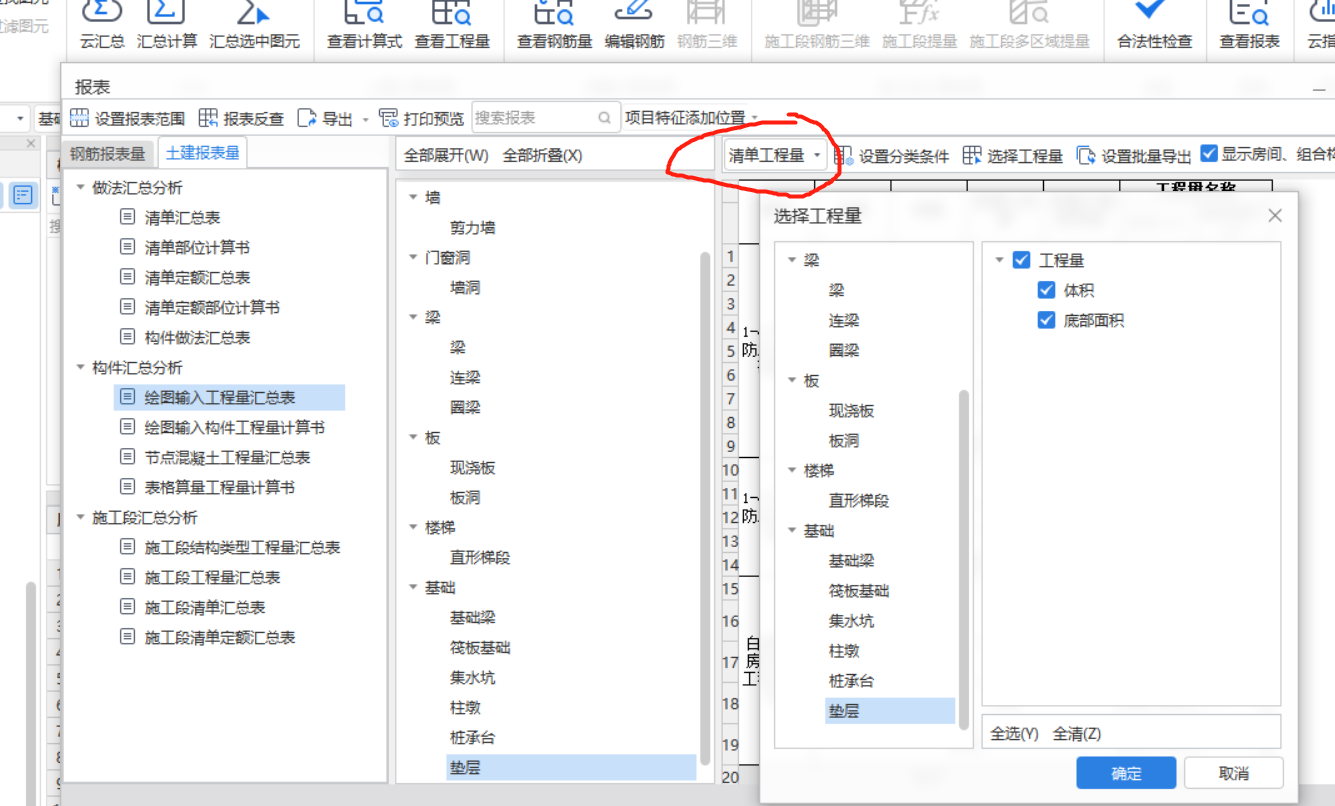Open 项目特征添加位置 dropdown

[x=692, y=118]
